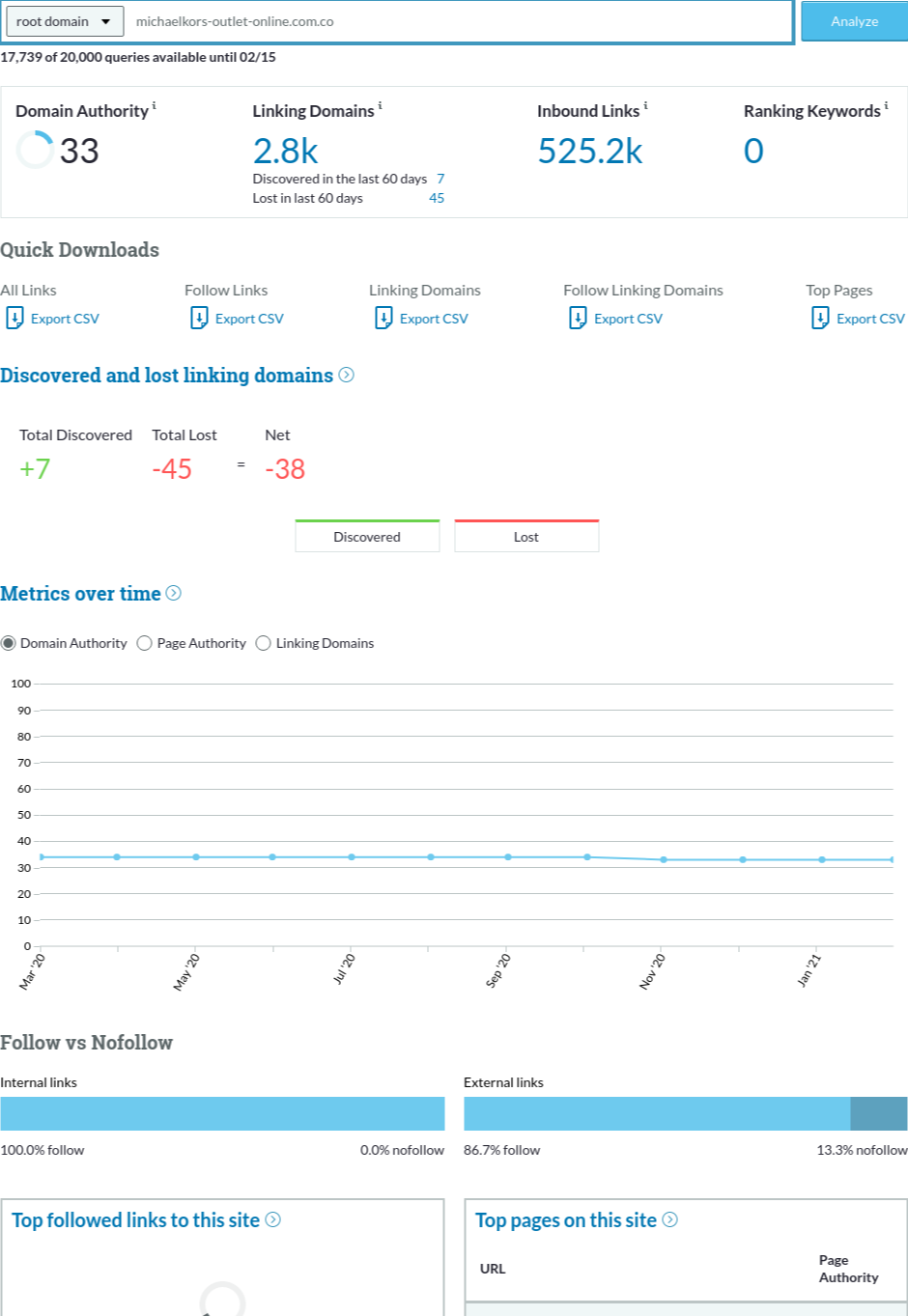The width and height of the screenshot is (908, 1316).
Task: Expand the Top pages on this site section
Action: [x=670, y=1220]
